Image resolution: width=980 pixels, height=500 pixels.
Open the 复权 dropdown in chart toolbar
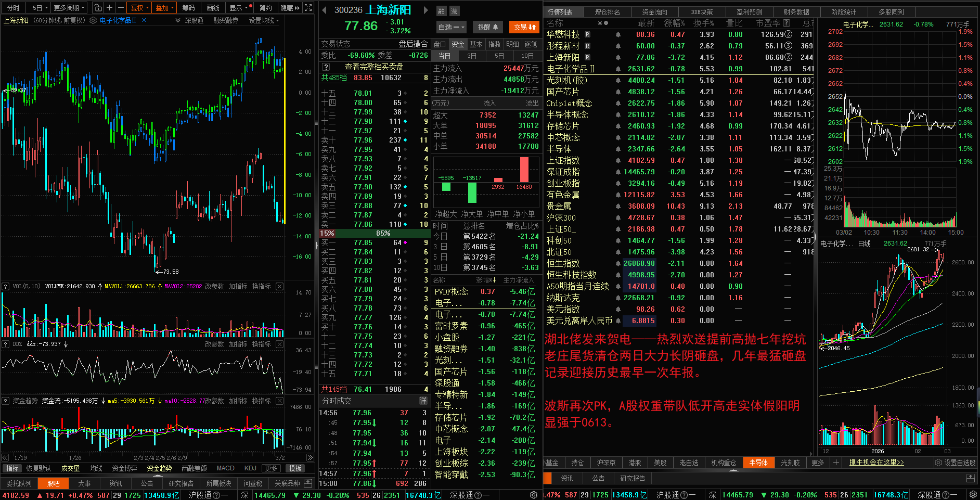click(139, 8)
